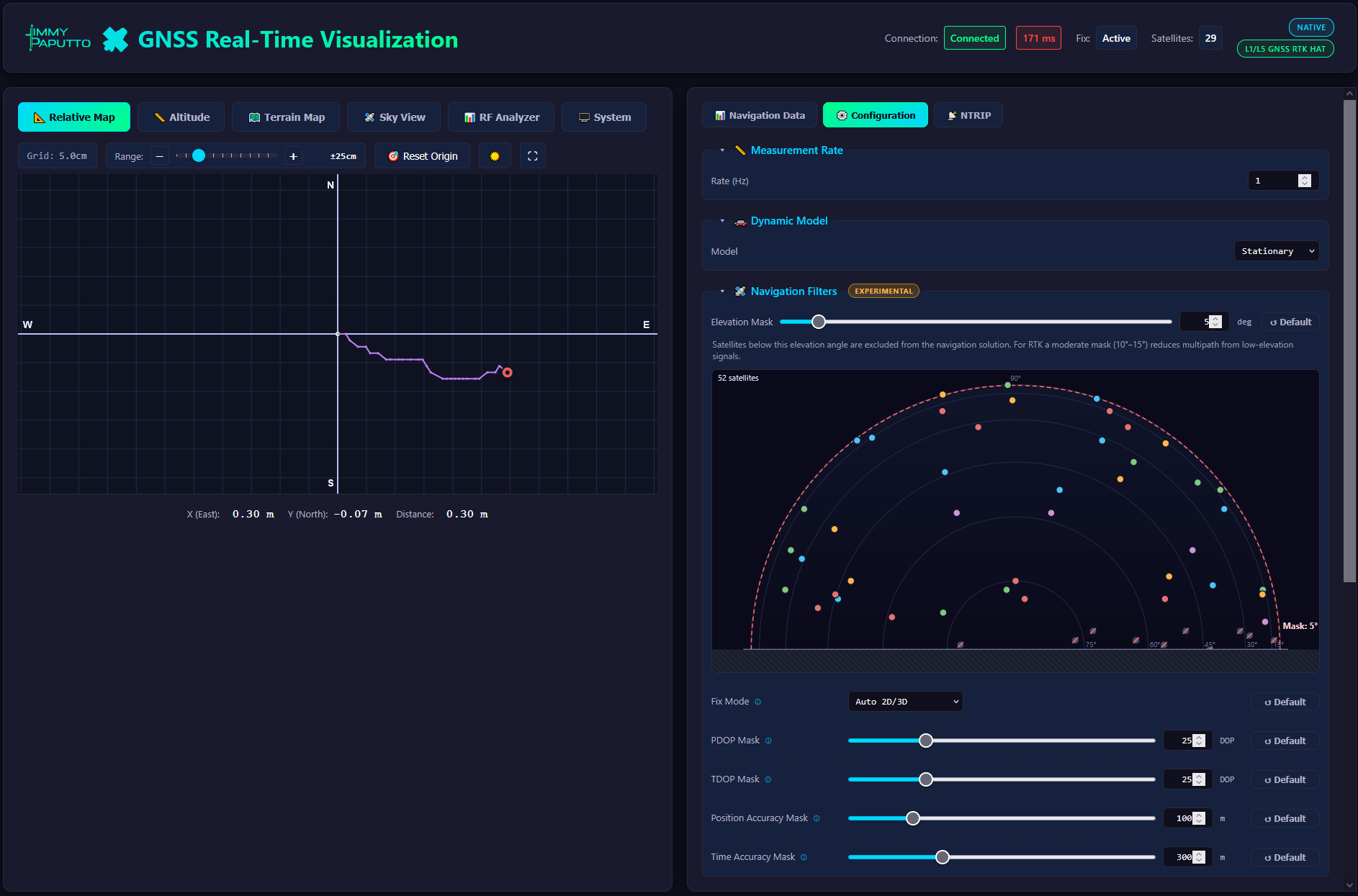Click the fullscreen map icon

[x=533, y=156]
